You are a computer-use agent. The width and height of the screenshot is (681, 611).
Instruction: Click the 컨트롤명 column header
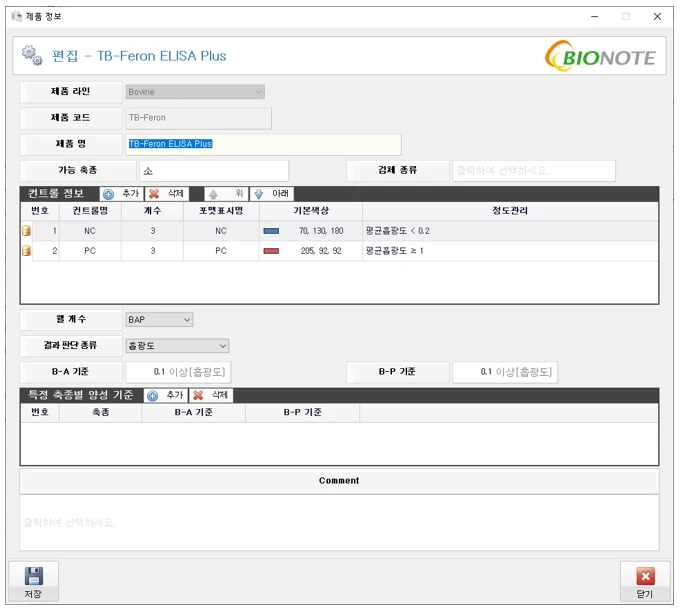[90, 211]
